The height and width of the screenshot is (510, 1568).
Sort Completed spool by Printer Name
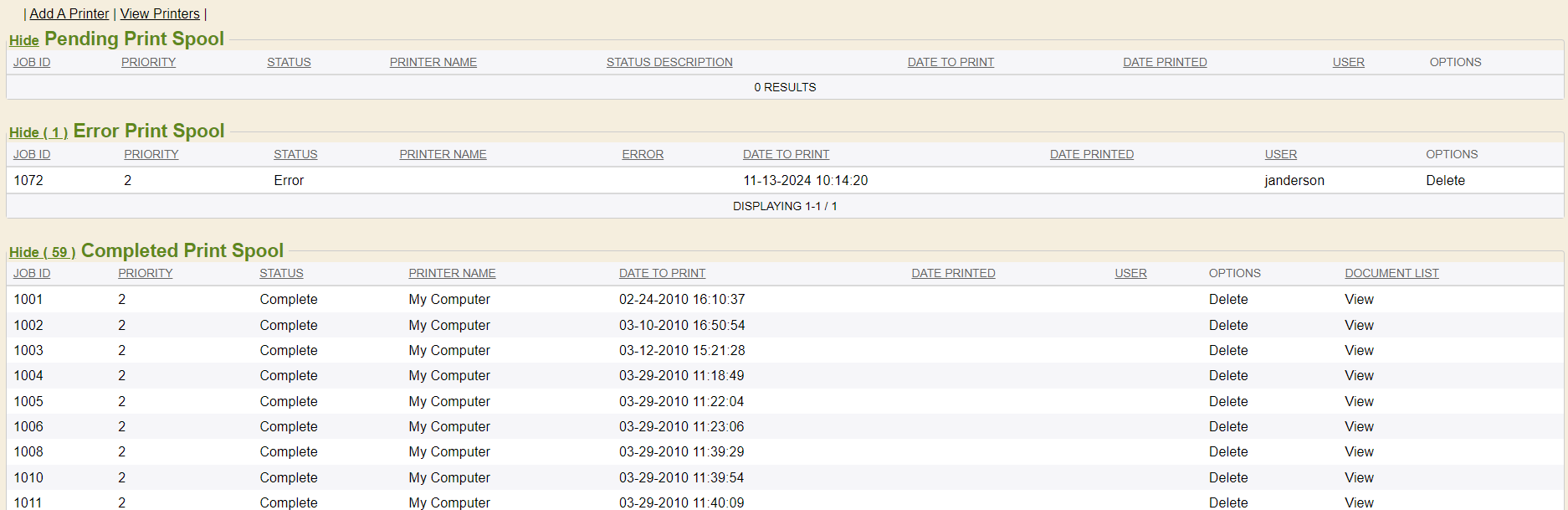[452, 273]
